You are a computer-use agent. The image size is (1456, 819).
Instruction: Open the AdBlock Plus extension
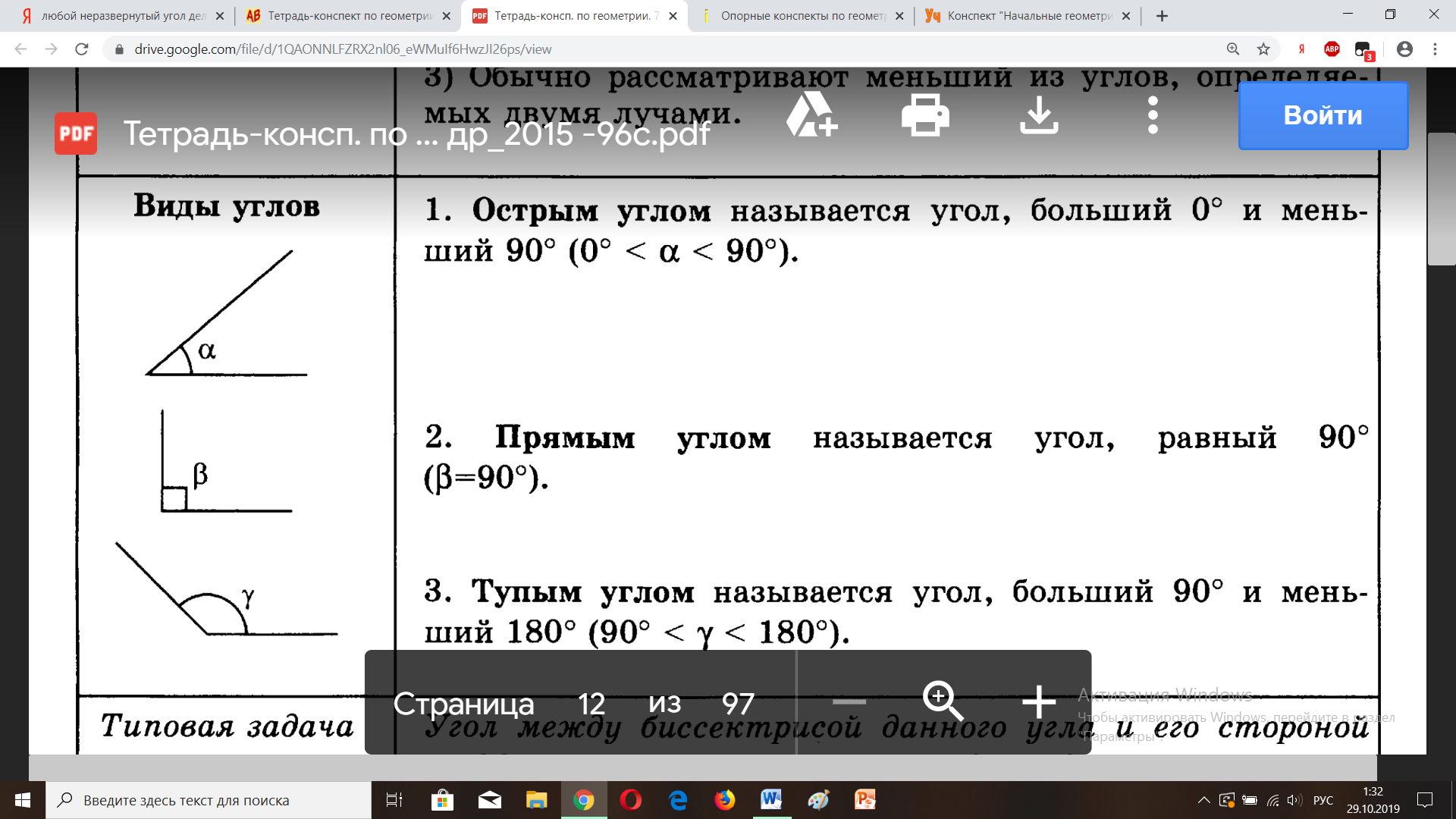pyautogui.click(x=1332, y=49)
